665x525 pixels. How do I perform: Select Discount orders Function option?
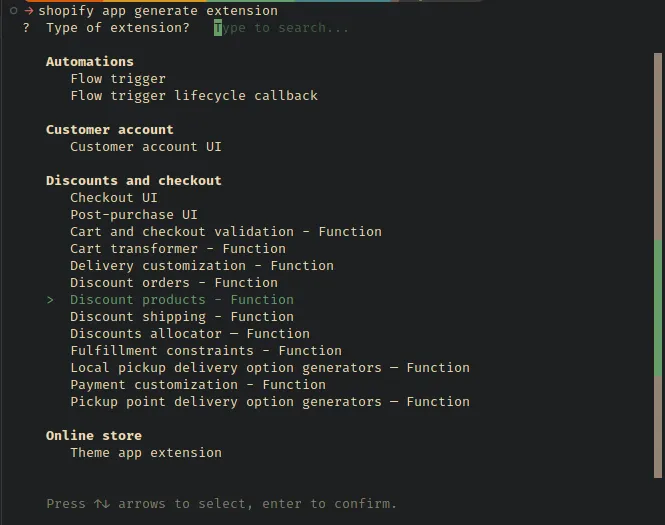174,282
